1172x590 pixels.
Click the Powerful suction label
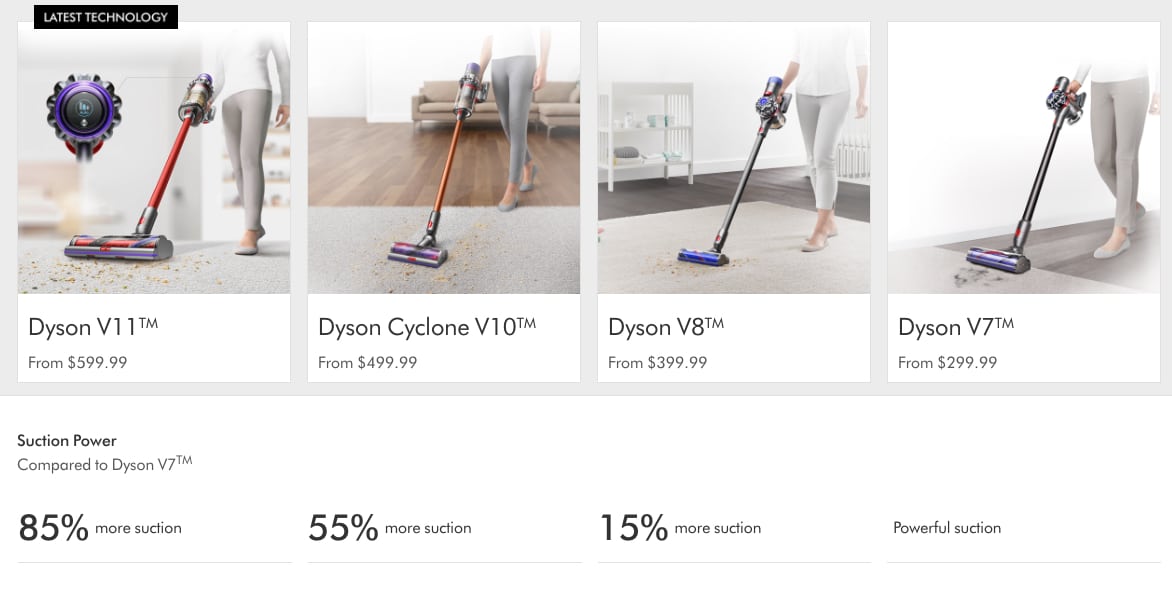click(947, 528)
